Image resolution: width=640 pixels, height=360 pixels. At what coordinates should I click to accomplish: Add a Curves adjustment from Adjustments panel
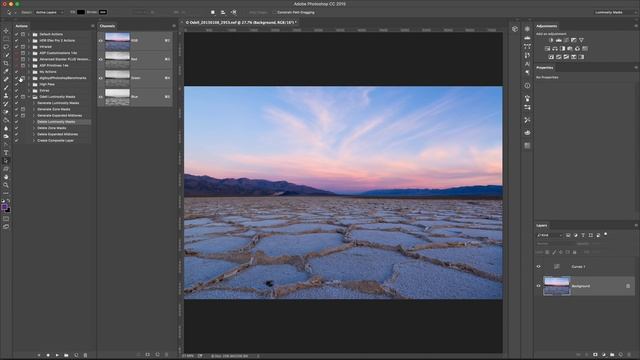click(566, 40)
